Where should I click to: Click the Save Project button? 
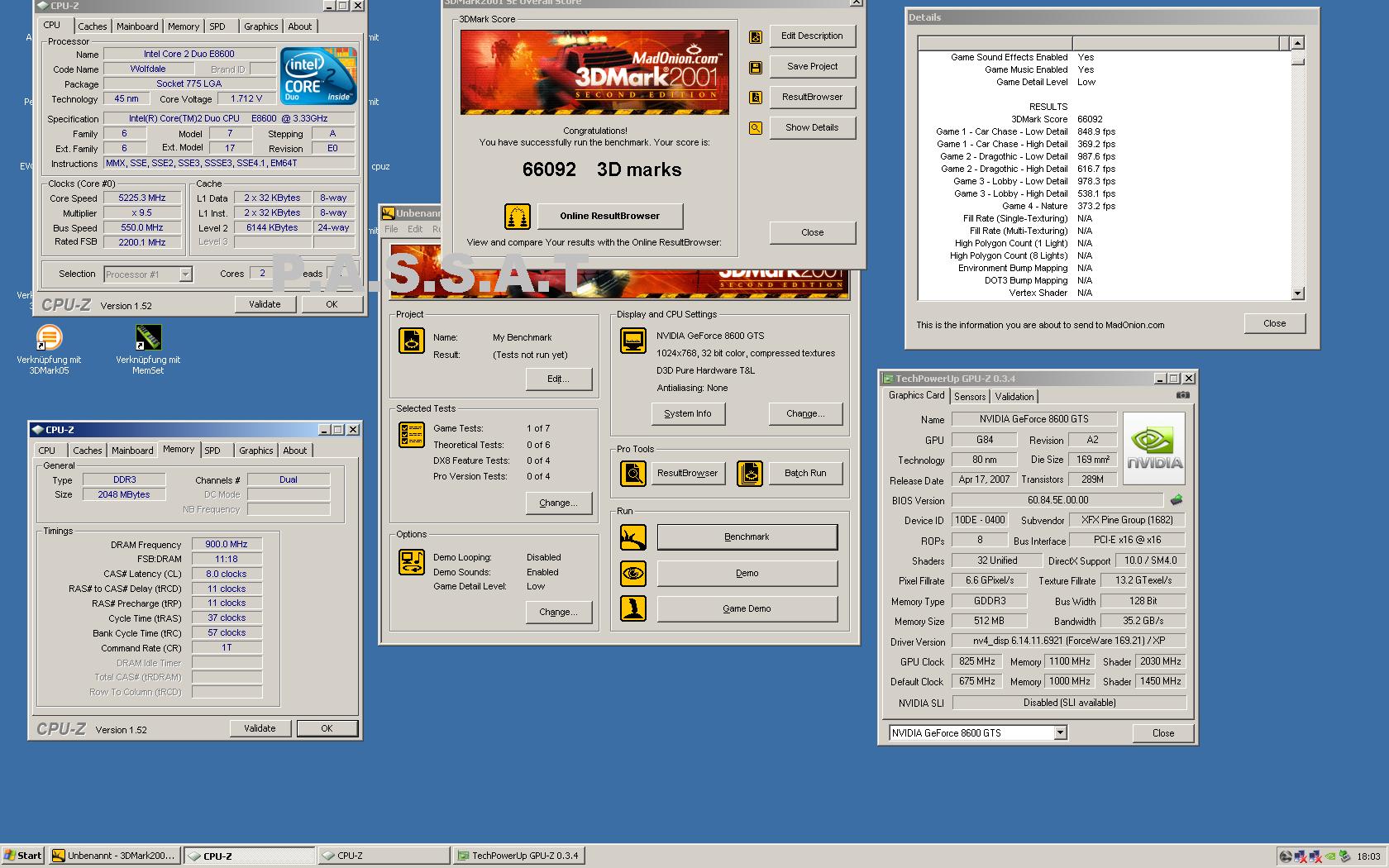pos(813,67)
